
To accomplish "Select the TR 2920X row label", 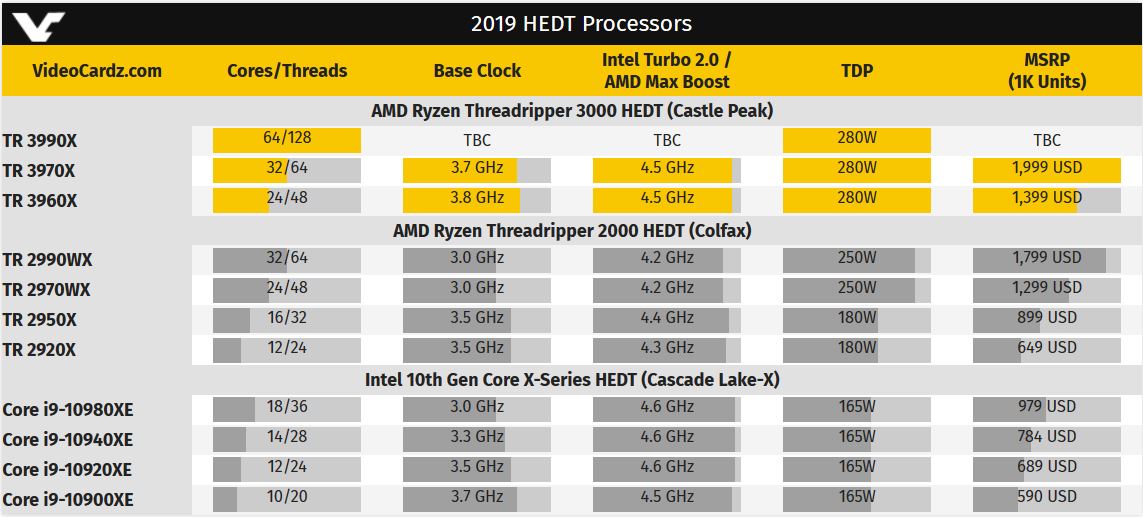I will click(x=39, y=350).
